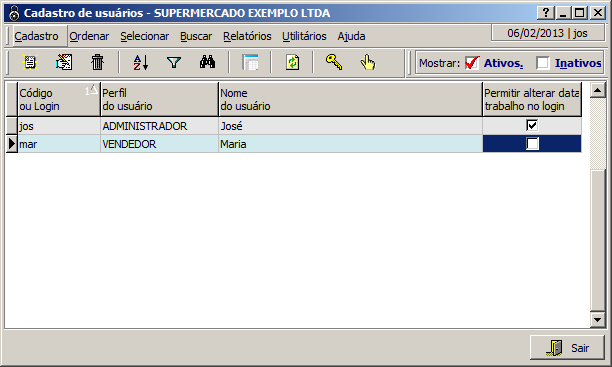Click the yellow key password icon
612x367 pixels.
pos(334,62)
